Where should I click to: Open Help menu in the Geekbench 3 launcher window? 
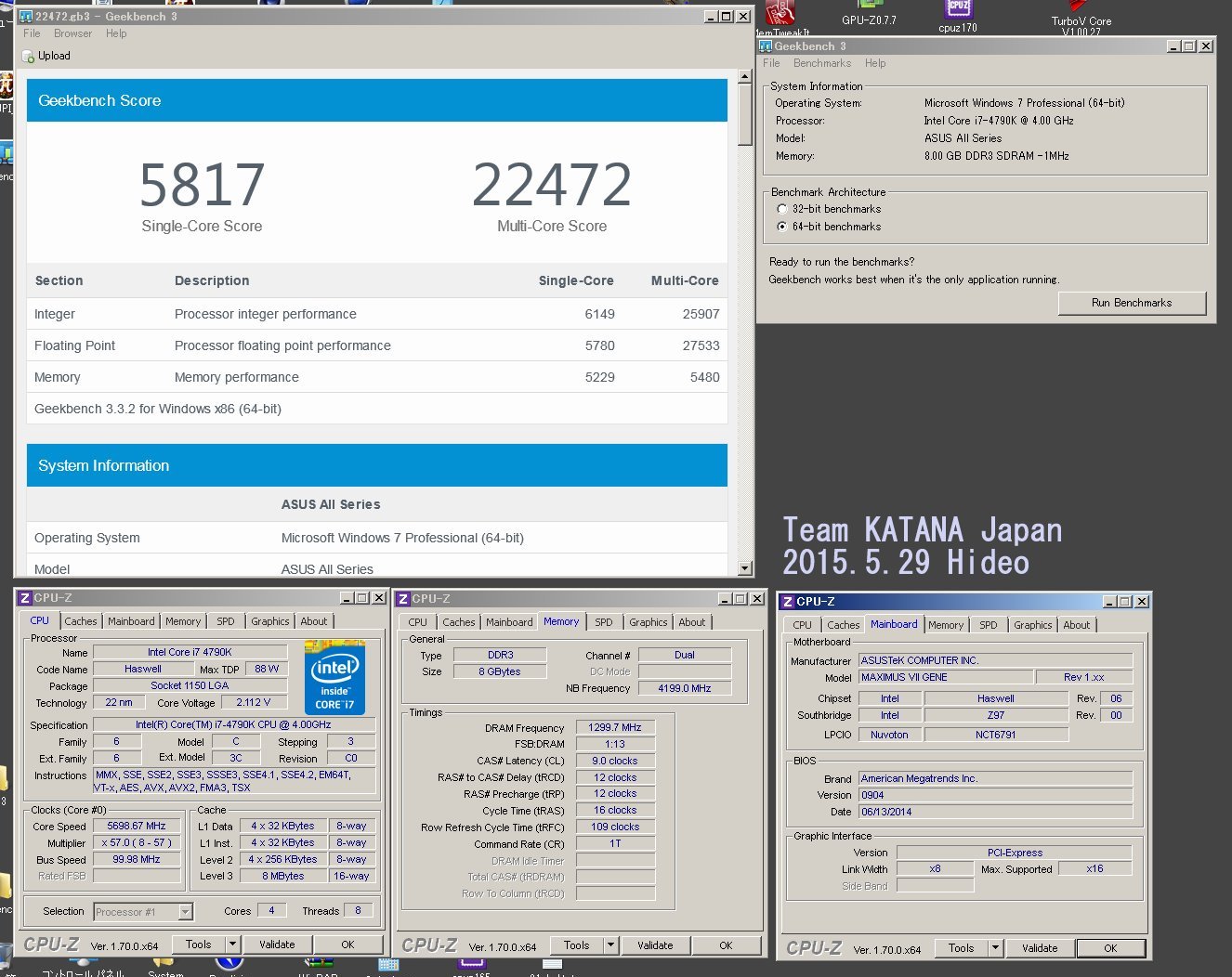[875, 63]
